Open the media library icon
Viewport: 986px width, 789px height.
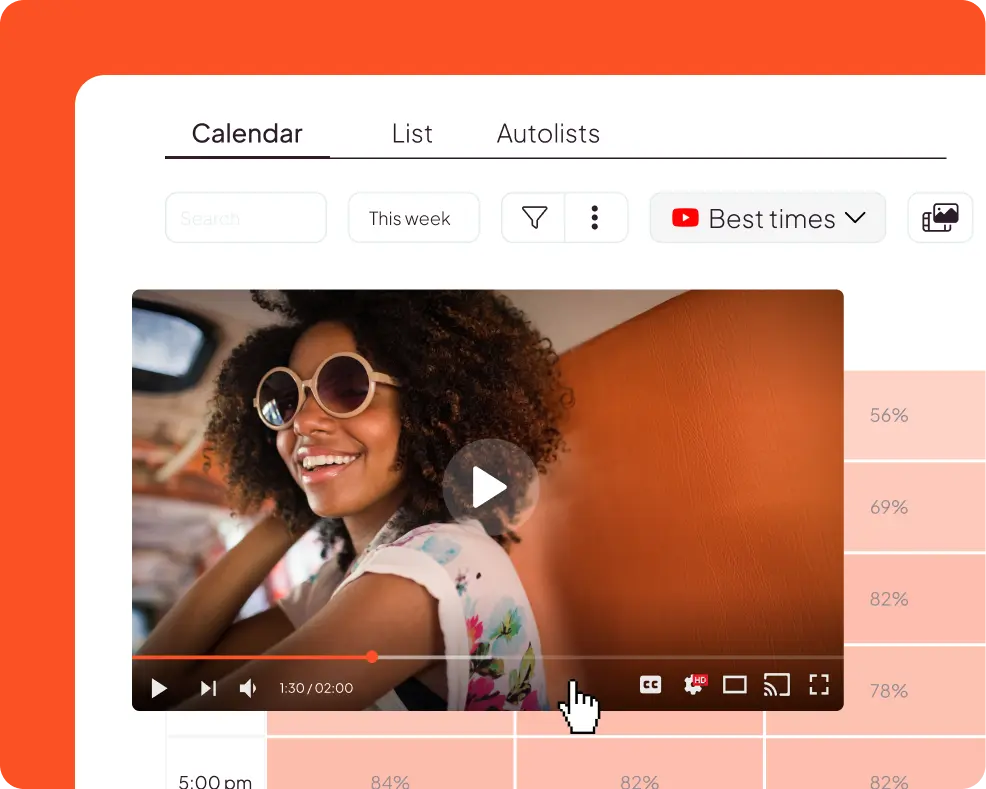tap(940, 218)
